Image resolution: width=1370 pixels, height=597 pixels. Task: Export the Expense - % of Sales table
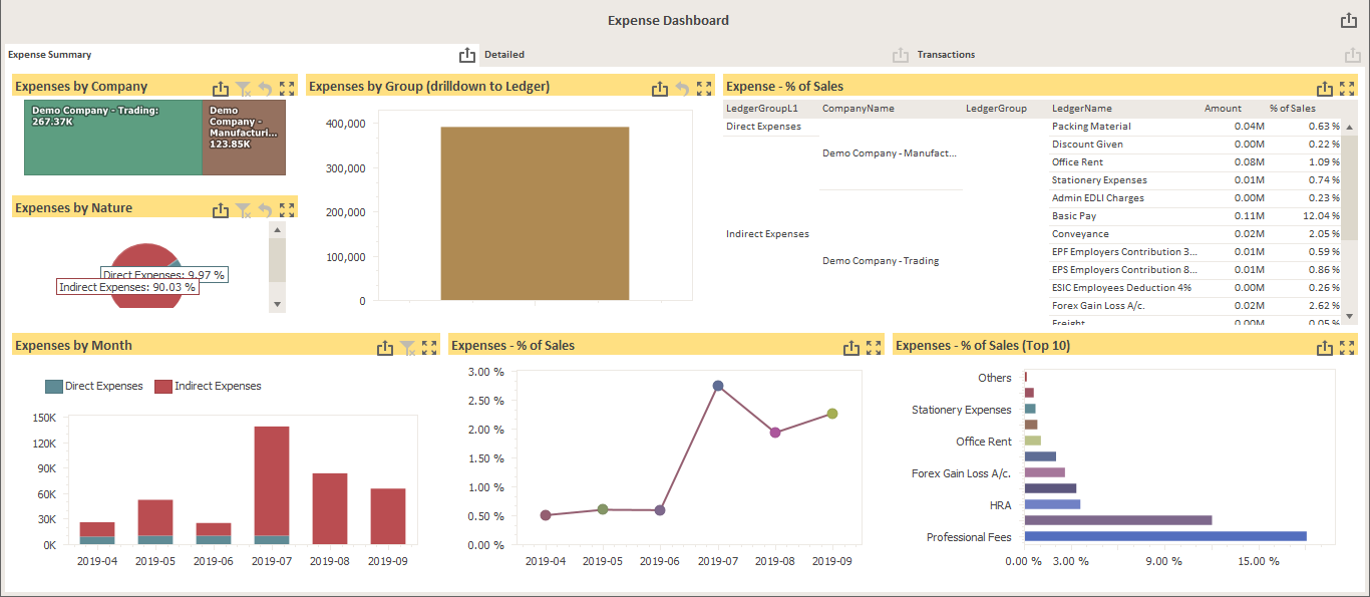click(x=1325, y=86)
